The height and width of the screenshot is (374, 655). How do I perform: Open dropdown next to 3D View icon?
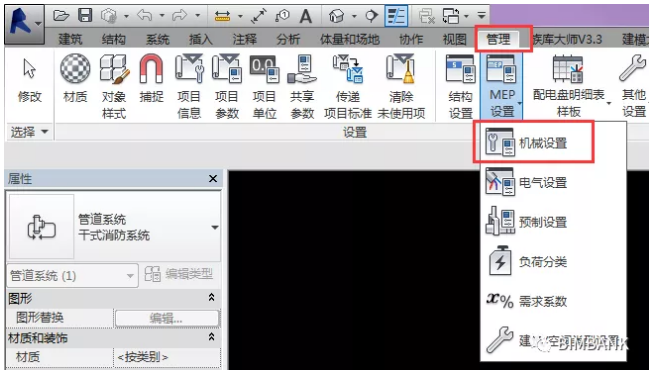[x=354, y=16]
